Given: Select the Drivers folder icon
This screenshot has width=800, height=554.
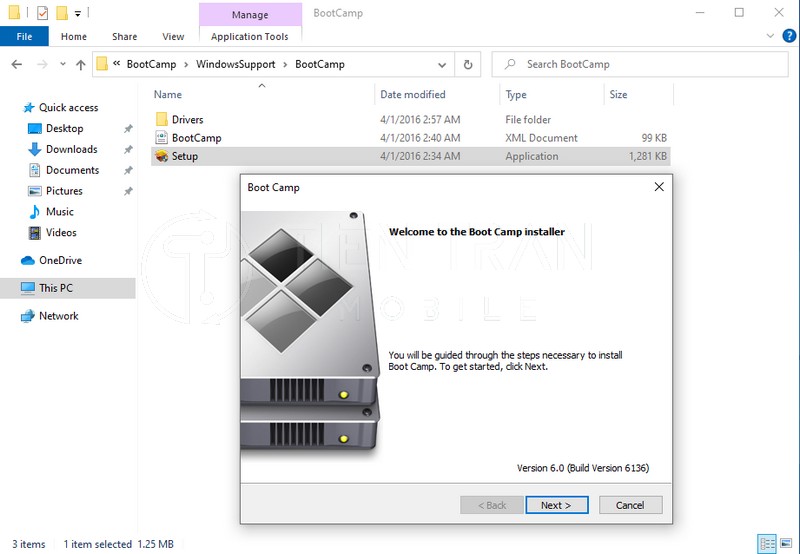Looking at the screenshot, I should [162, 119].
